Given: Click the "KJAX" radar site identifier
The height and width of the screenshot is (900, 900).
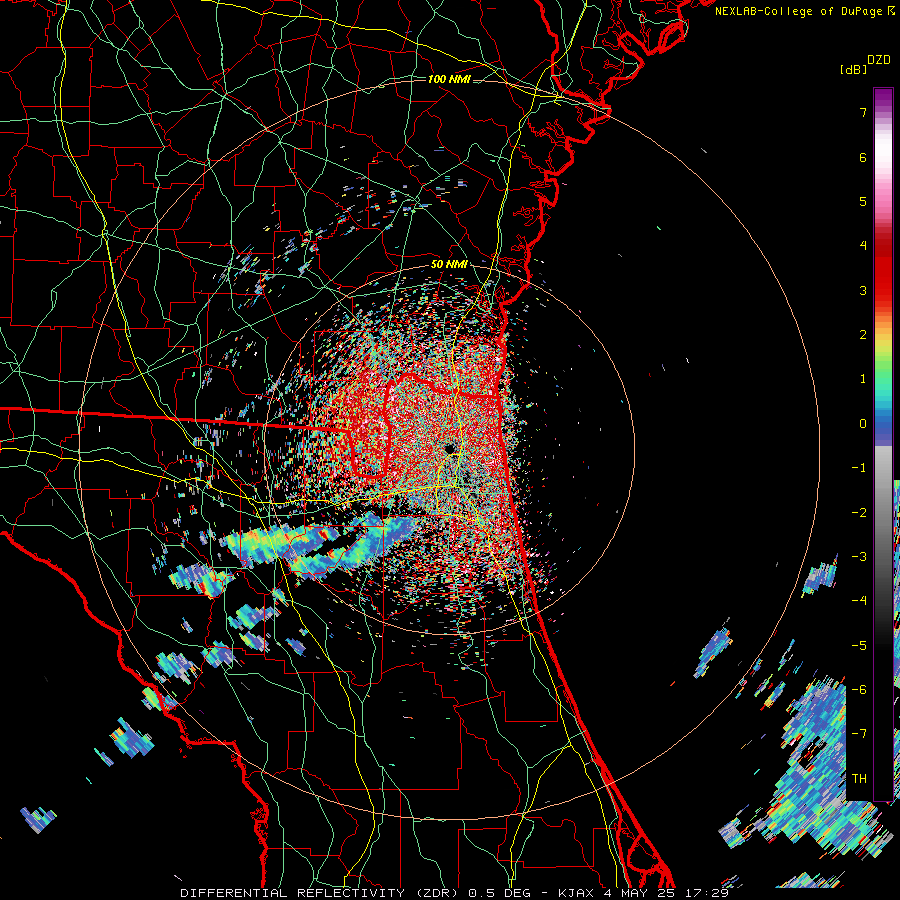Looking at the screenshot, I should [x=577, y=893].
